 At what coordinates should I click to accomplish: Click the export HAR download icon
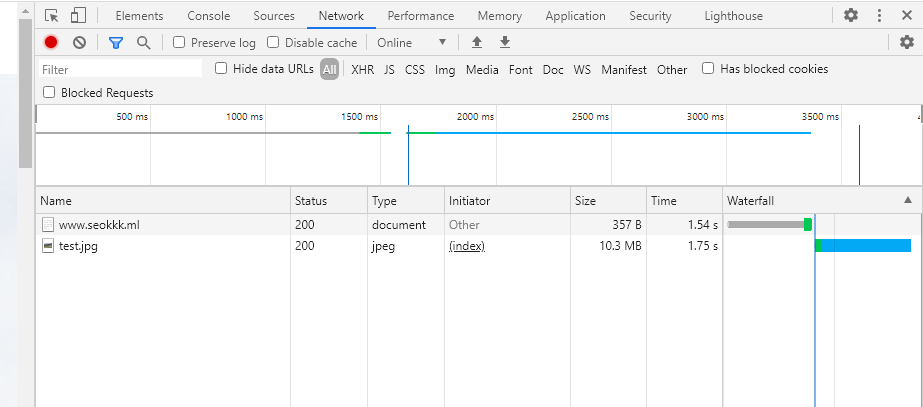[x=505, y=42]
